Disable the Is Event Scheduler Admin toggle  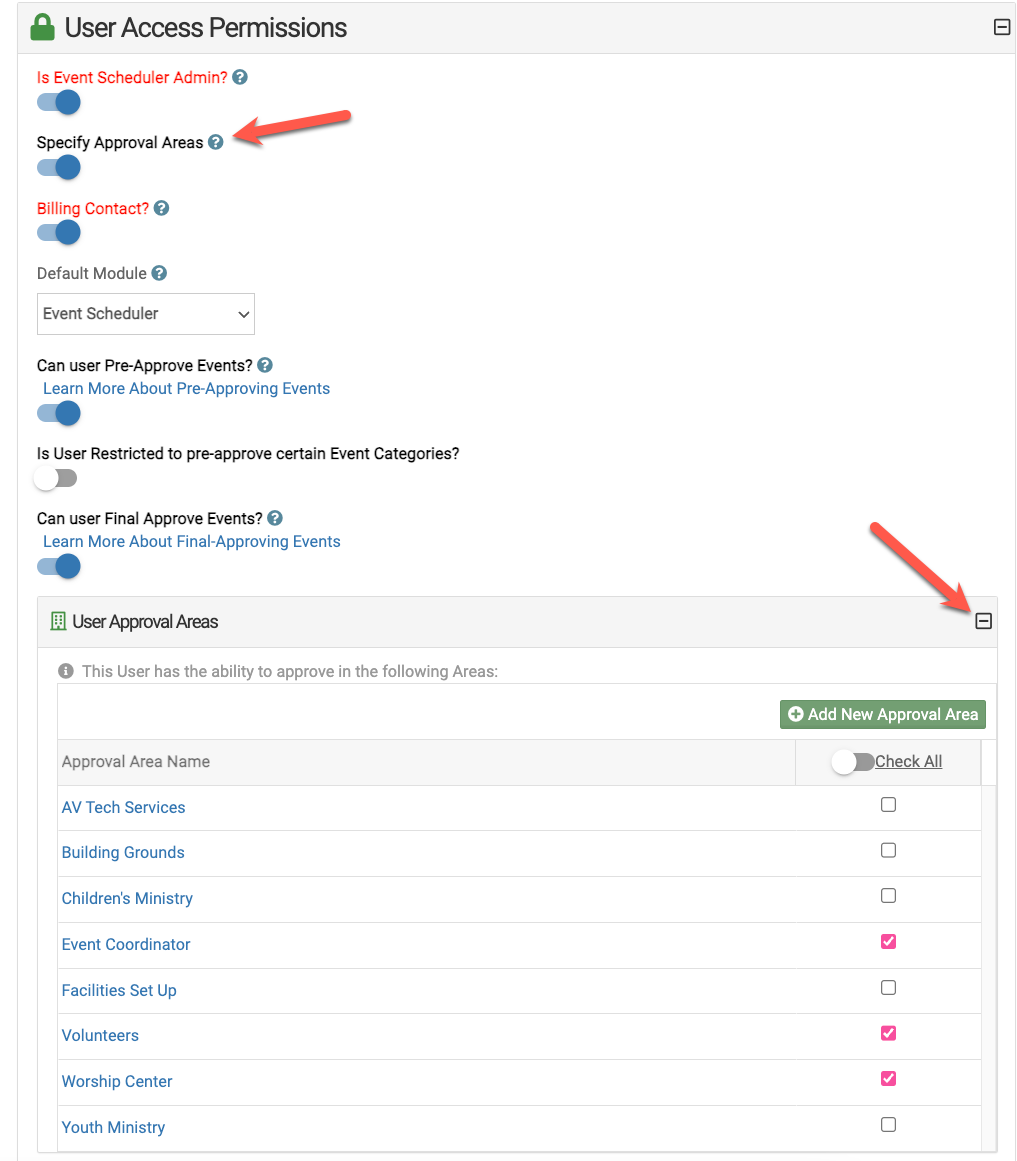click(x=58, y=102)
